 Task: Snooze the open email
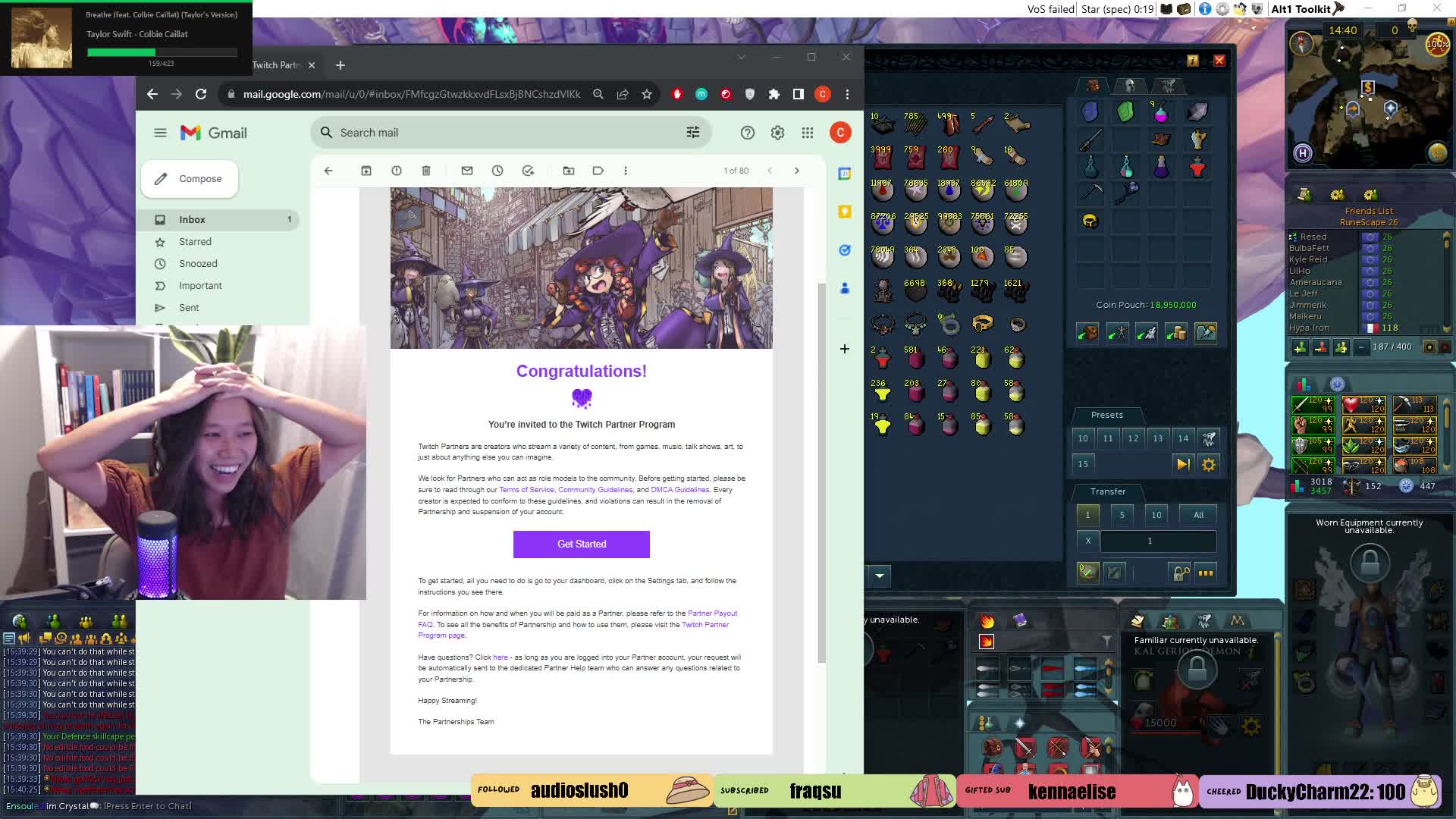(x=497, y=171)
